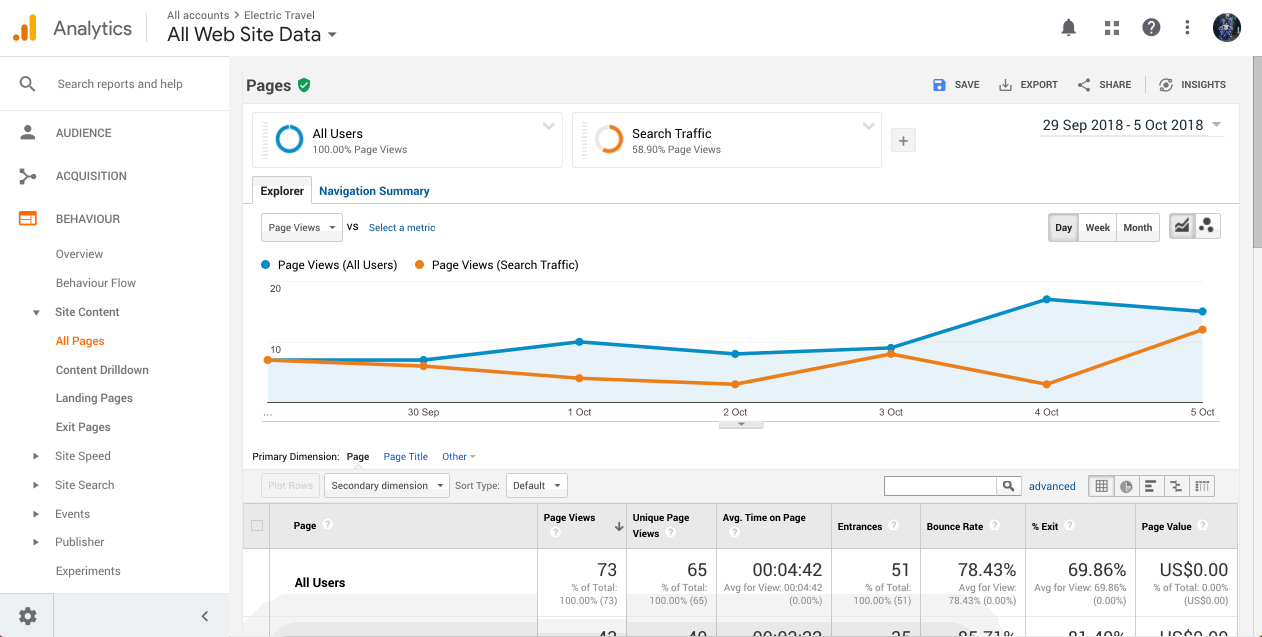
Task: Open the notifications bell icon
Action: (x=1069, y=28)
